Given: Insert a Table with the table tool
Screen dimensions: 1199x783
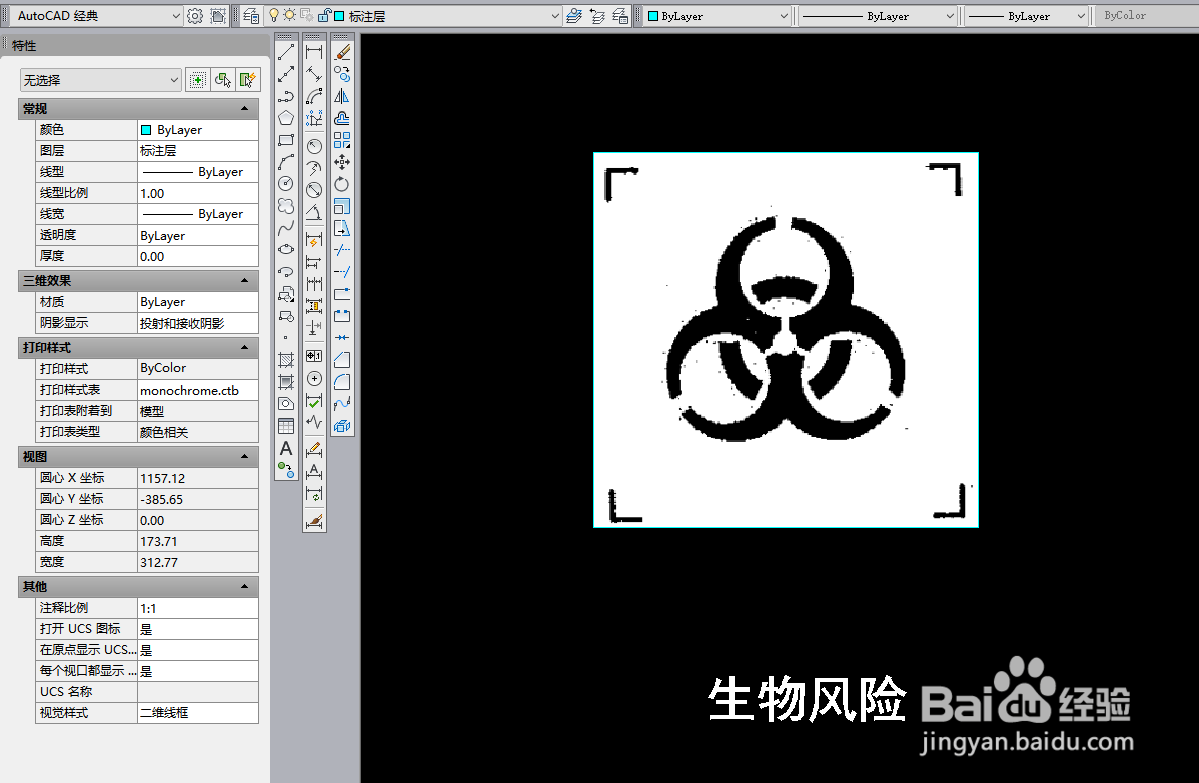Looking at the screenshot, I should pos(286,426).
